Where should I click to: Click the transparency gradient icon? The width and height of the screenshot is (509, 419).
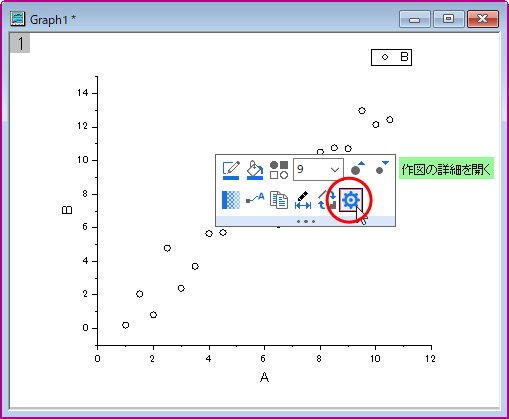point(231,200)
